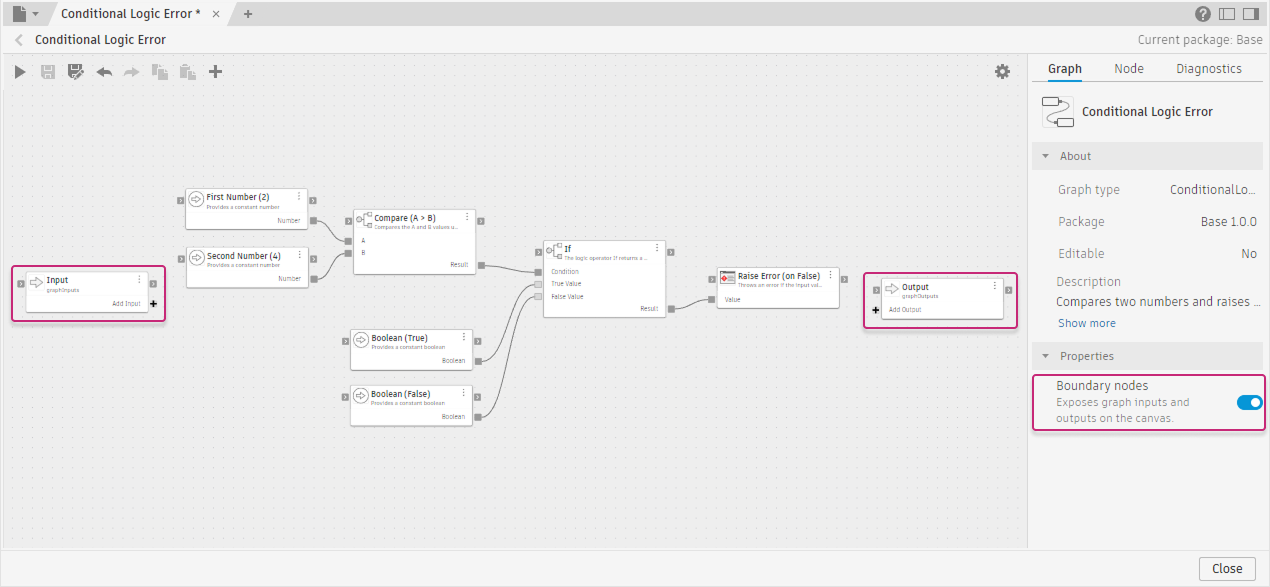Select the Boolean (False) node title
This screenshot has height=587, width=1270.
pyautogui.click(x=401, y=394)
